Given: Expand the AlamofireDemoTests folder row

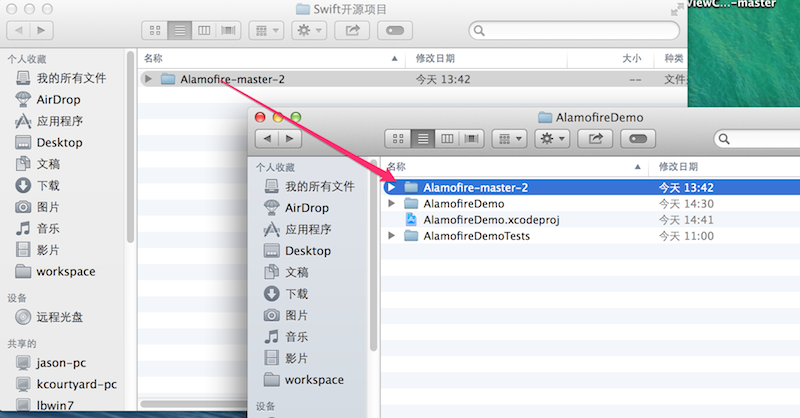Looking at the screenshot, I should [x=391, y=236].
